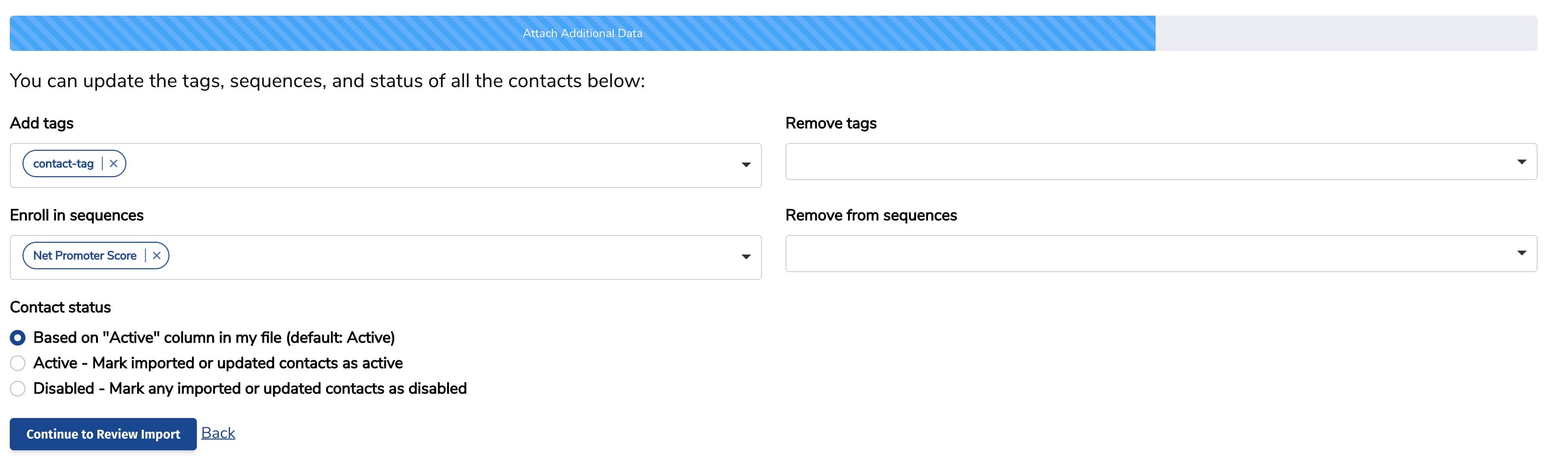Mark imported contacts as disabled

[17, 388]
